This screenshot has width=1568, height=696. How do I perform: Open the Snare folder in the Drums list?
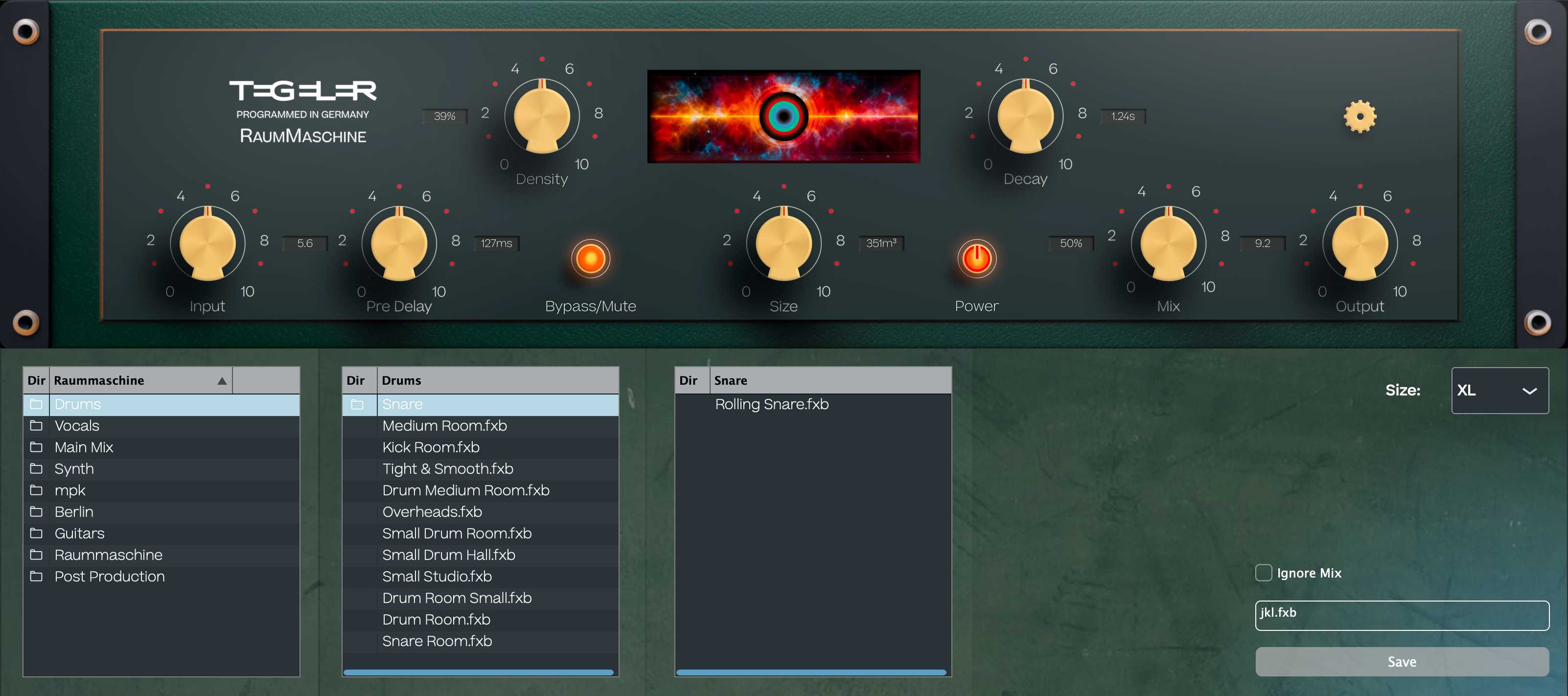point(403,404)
